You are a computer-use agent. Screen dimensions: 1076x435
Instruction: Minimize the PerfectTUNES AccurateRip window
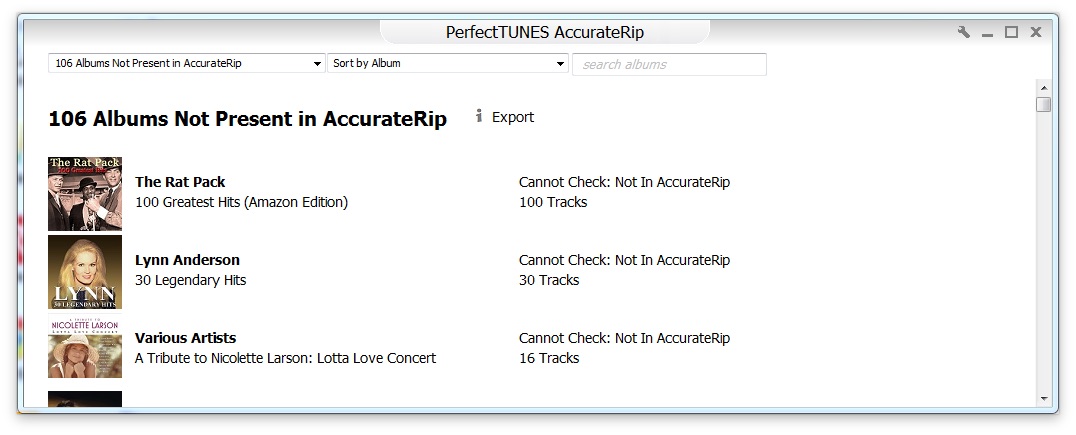tap(988, 33)
